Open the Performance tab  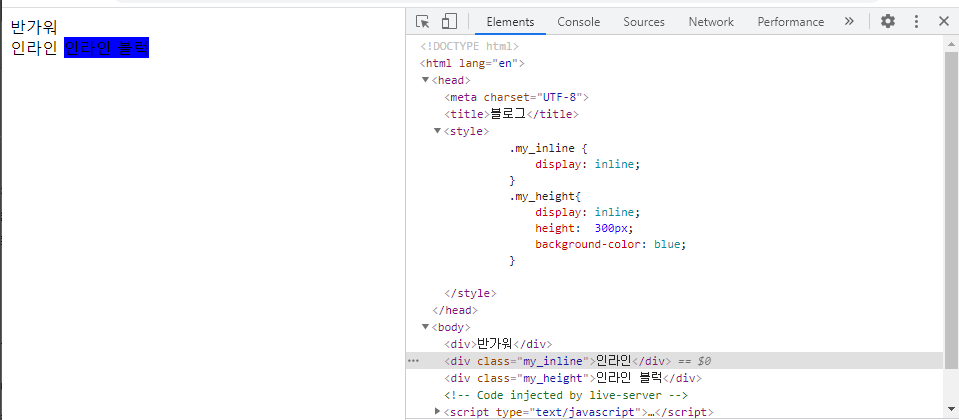[790, 22]
